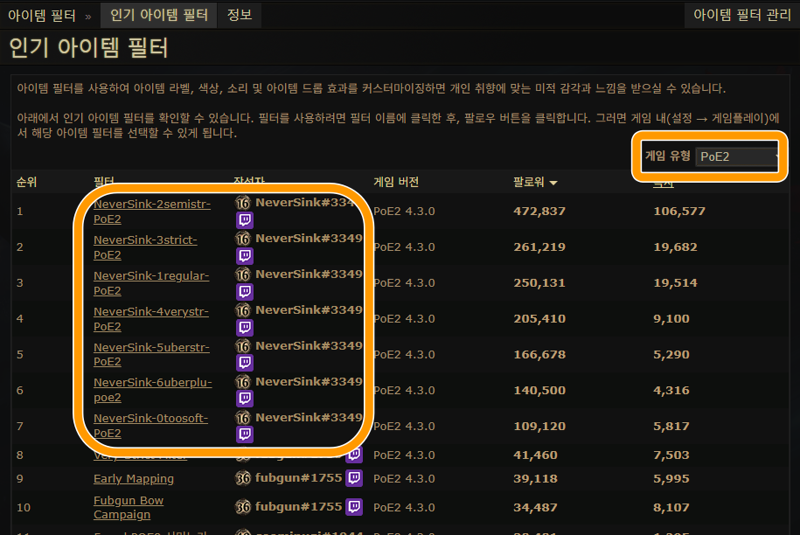This screenshot has width=800, height=535.
Task: Click follower count 140,500
Action: click(x=539, y=390)
